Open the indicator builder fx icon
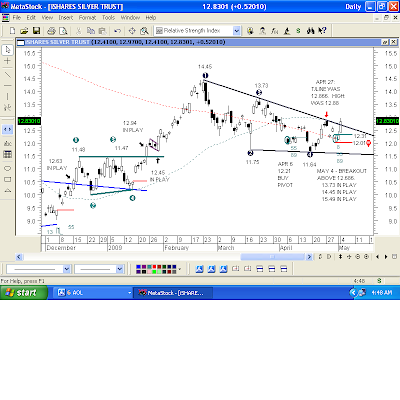This screenshot has width=400, height=400. pos(274,31)
